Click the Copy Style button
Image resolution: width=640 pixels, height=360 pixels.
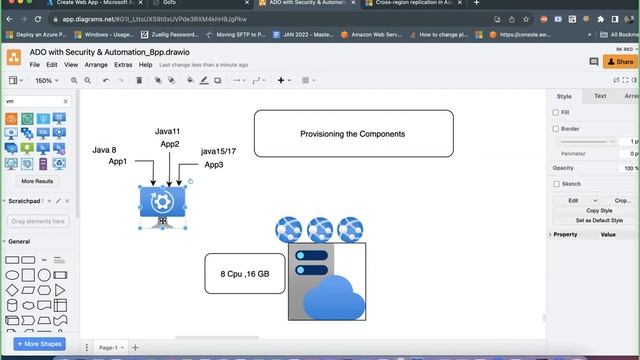click(599, 211)
